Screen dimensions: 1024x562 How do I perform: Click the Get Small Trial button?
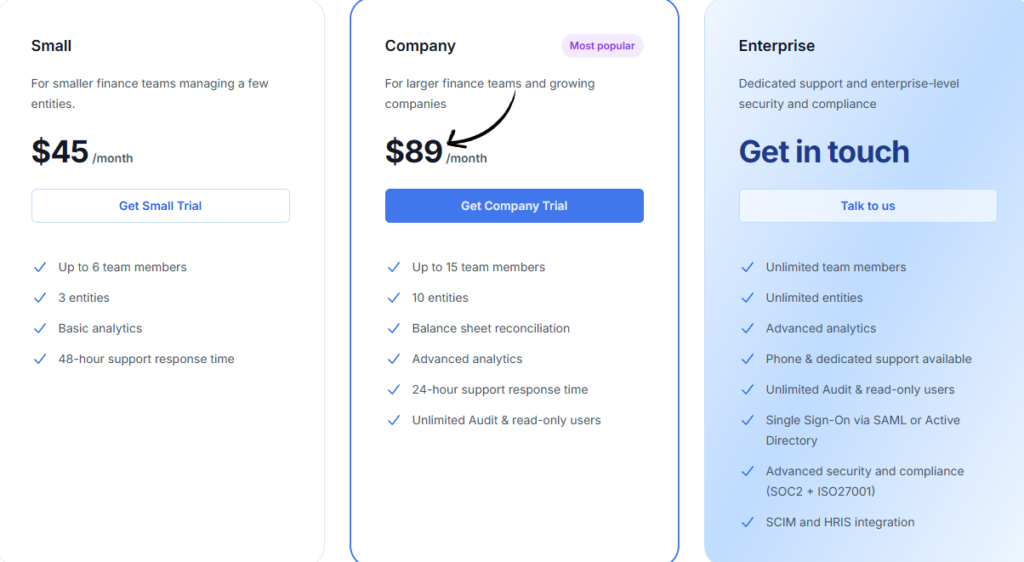point(160,206)
